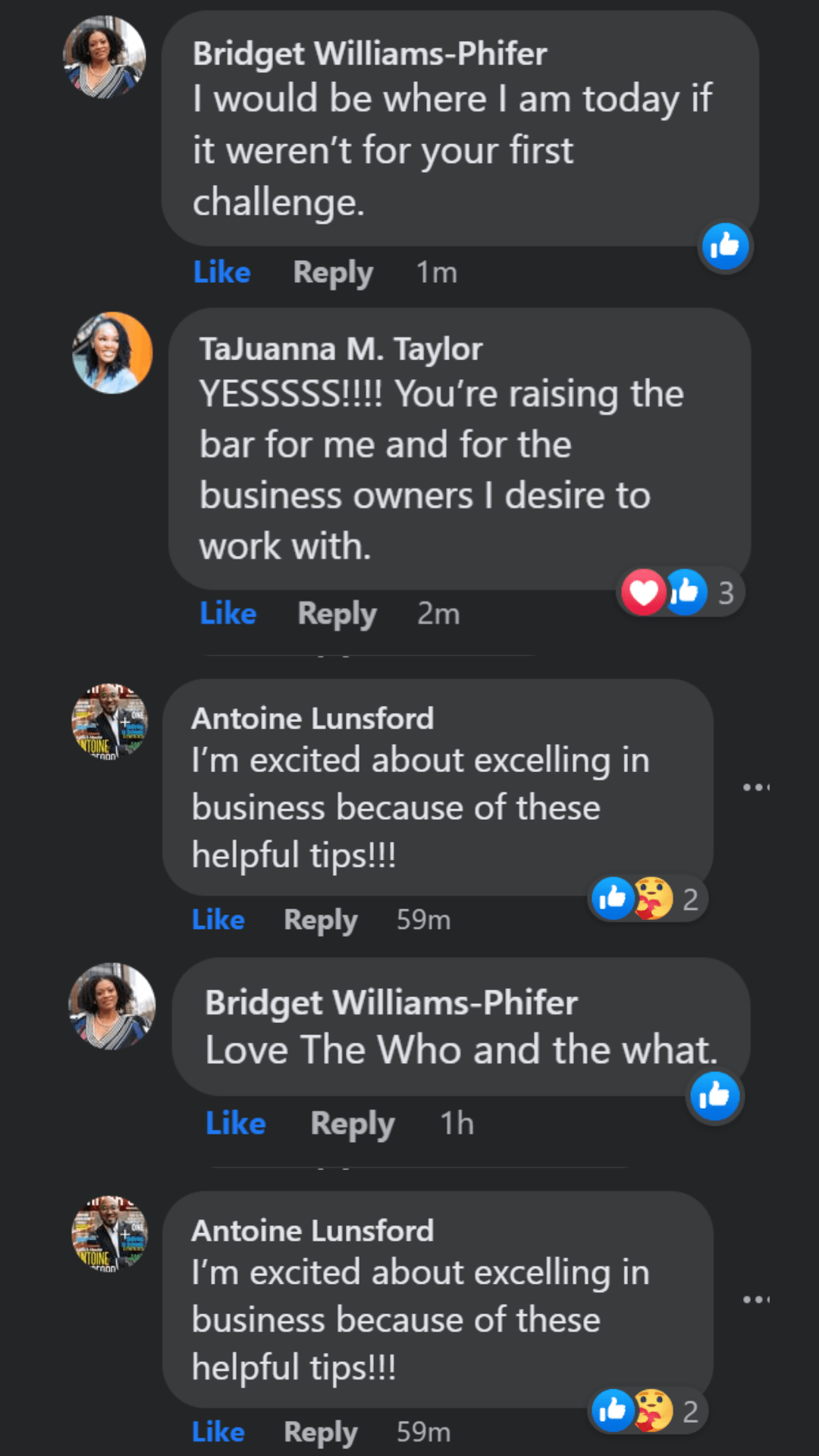This screenshot has width=819, height=1456.
Task: Toggle Like on Bridget's "first challenge" comment
Action: pyautogui.click(x=221, y=272)
